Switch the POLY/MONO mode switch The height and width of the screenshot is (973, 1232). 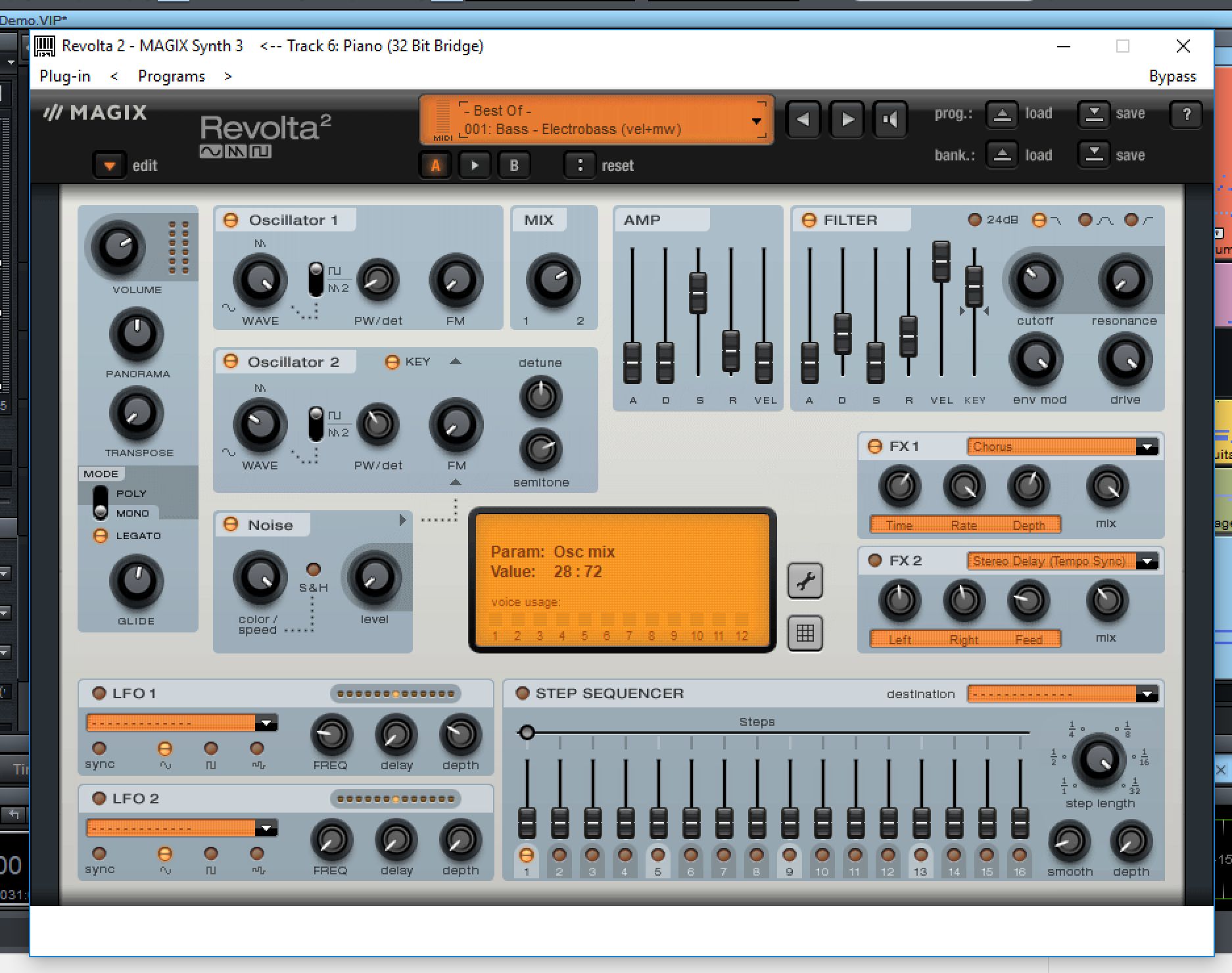coord(101,503)
